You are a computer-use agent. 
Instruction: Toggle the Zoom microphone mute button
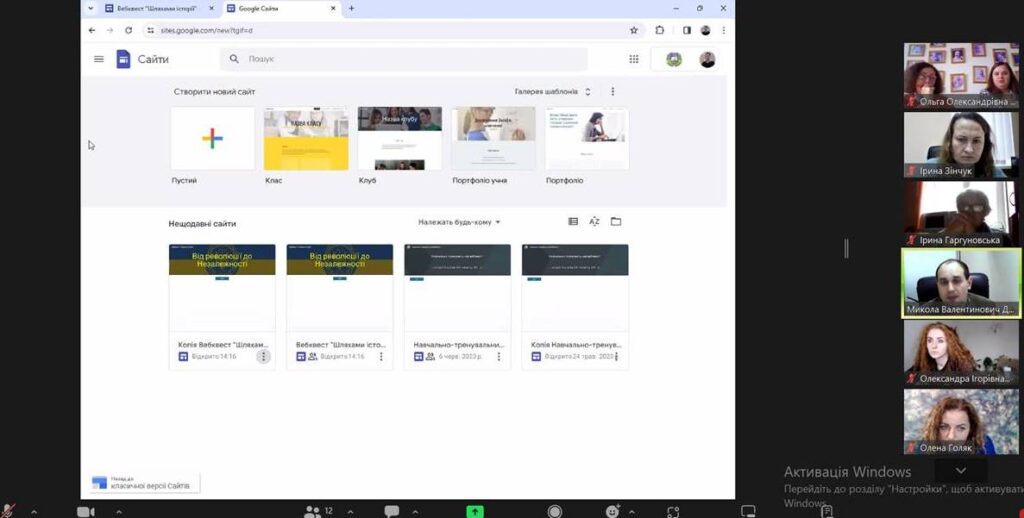click(9, 511)
